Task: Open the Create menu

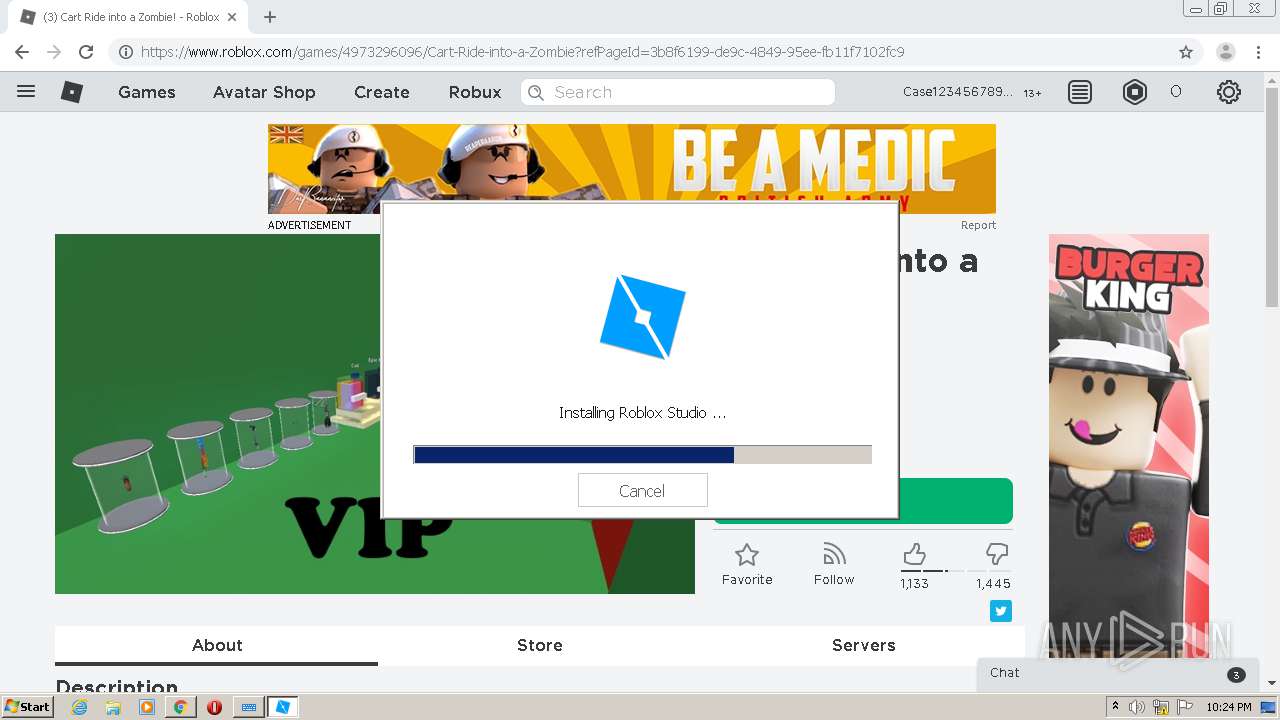Action: pos(382,92)
